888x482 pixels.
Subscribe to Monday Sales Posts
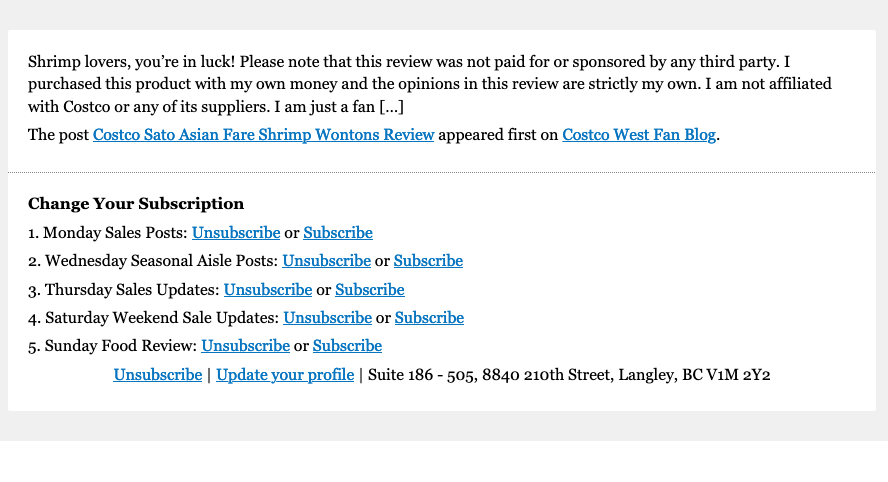(338, 233)
